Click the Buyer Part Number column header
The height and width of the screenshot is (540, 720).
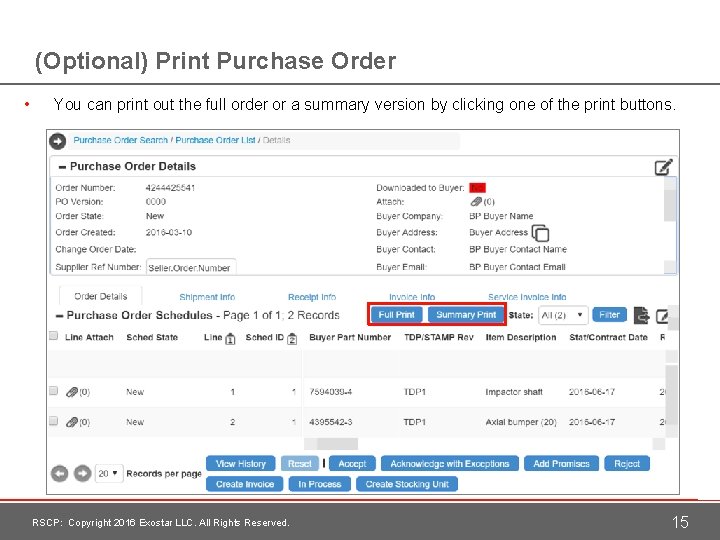point(350,338)
